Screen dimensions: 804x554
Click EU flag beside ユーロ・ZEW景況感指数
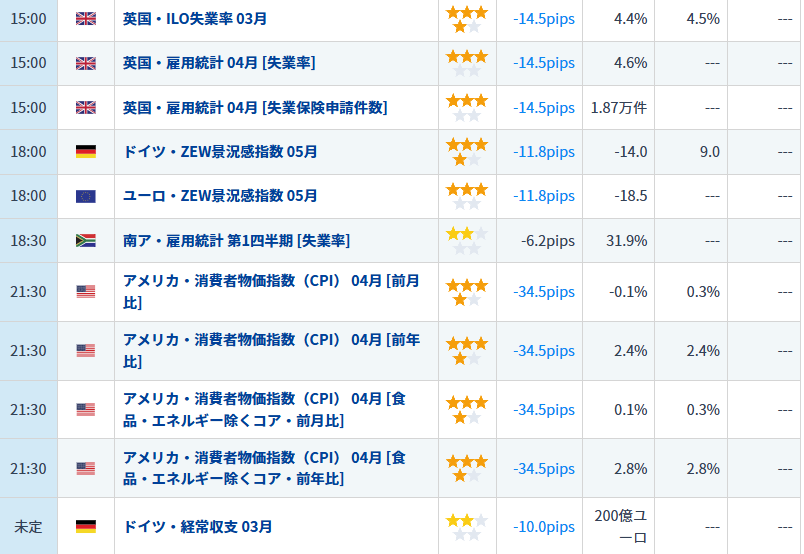(x=86, y=196)
